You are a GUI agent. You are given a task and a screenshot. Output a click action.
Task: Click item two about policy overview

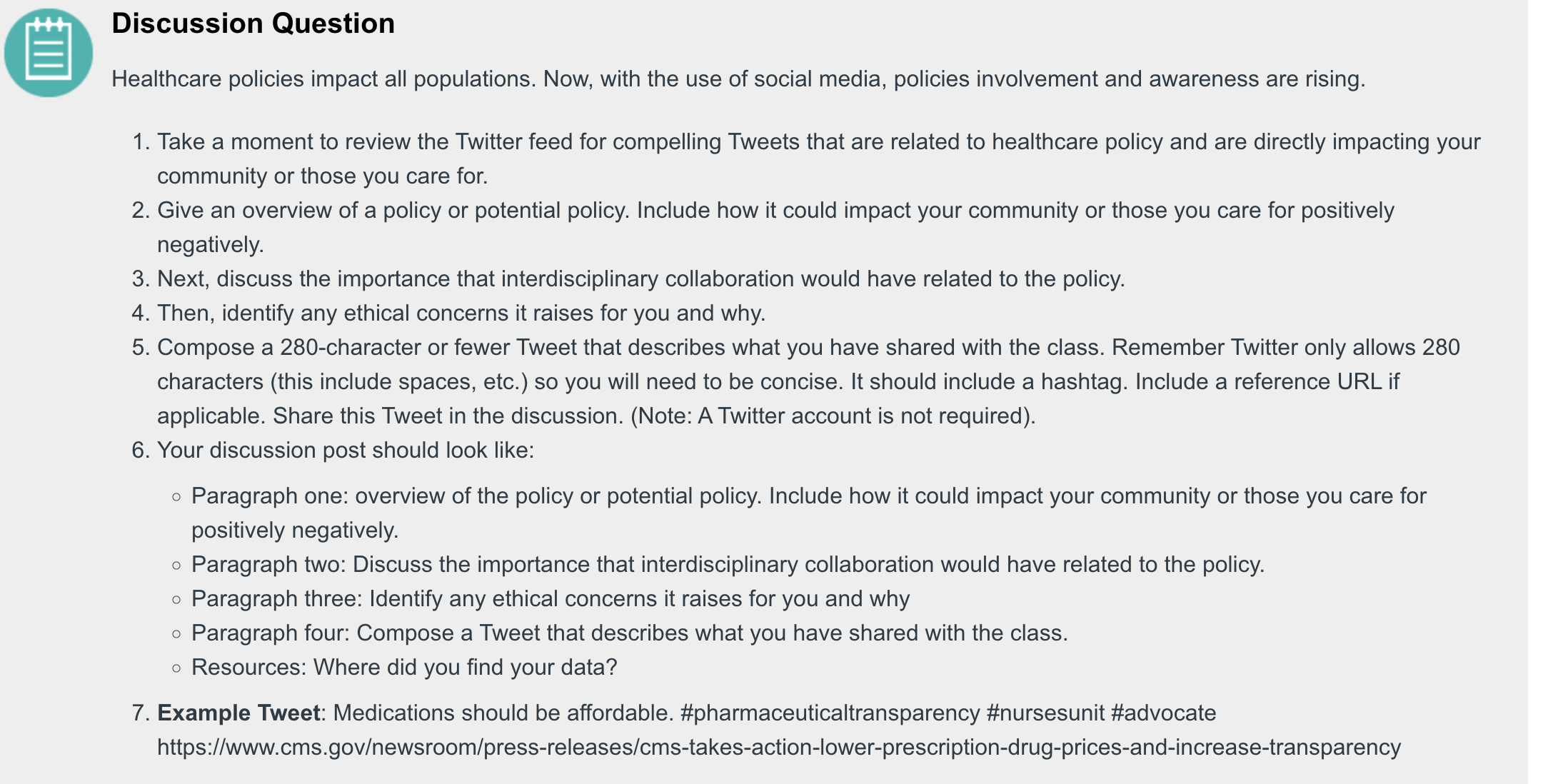tap(775, 227)
